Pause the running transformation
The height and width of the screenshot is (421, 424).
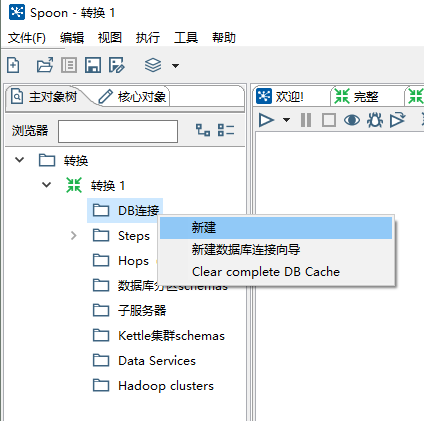point(306,120)
